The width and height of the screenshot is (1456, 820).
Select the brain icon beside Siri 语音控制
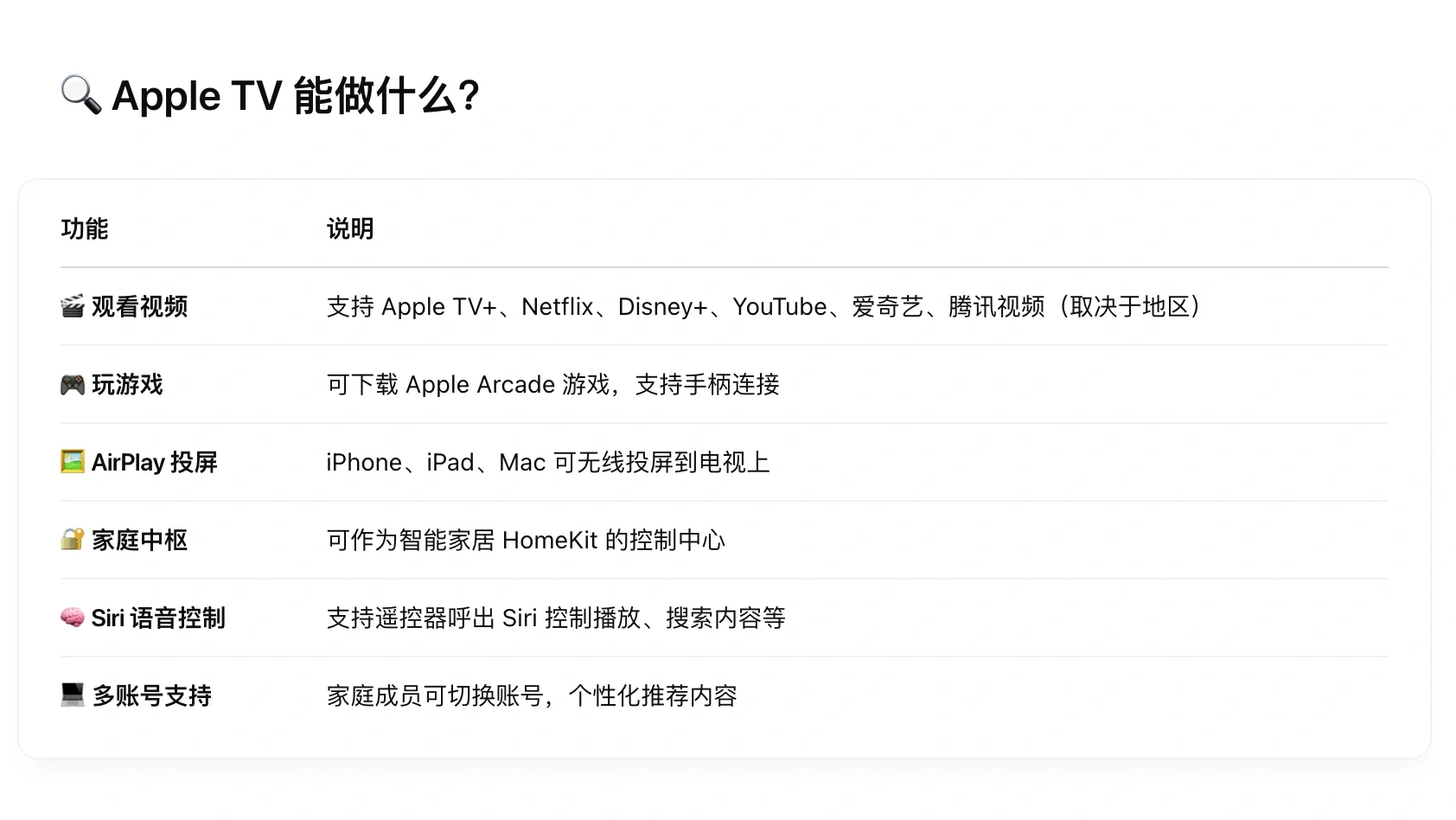(72, 618)
